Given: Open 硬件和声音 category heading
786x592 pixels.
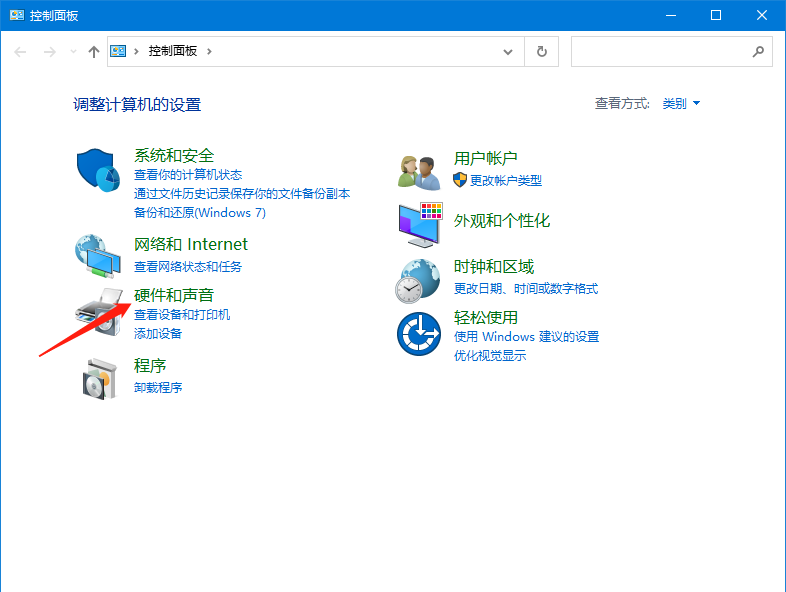Looking at the screenshot, I should (x=174, y=295).
